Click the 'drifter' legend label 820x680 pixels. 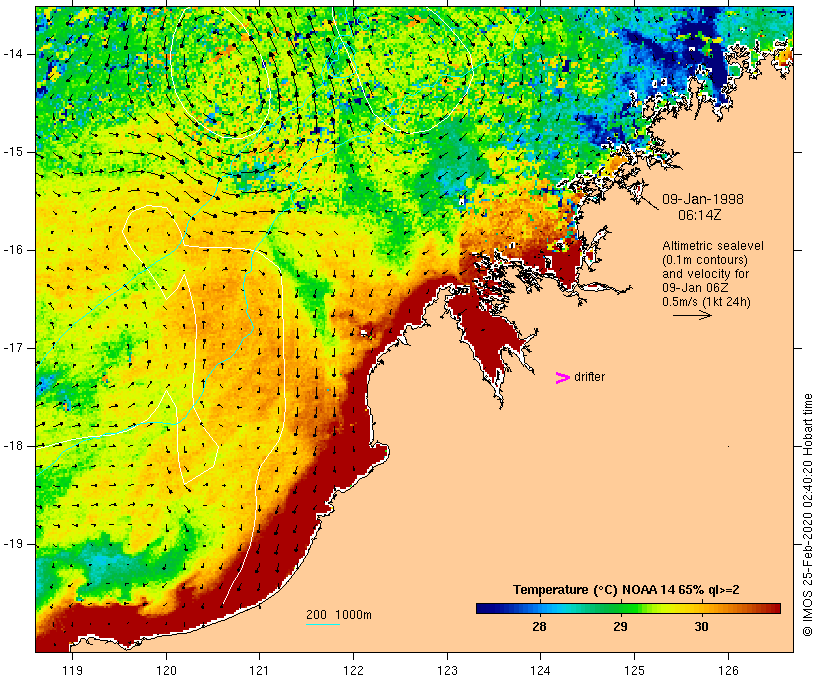[589, 377]
